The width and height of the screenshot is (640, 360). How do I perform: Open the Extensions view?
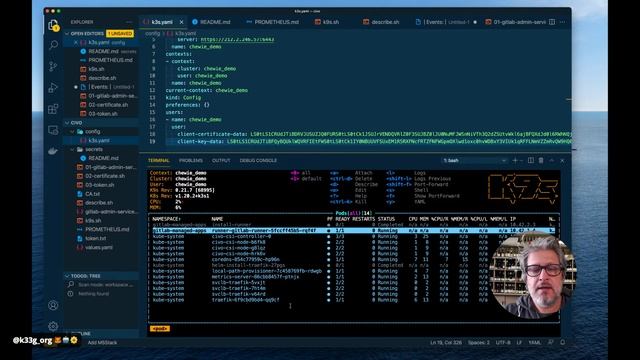coord(53,109)
